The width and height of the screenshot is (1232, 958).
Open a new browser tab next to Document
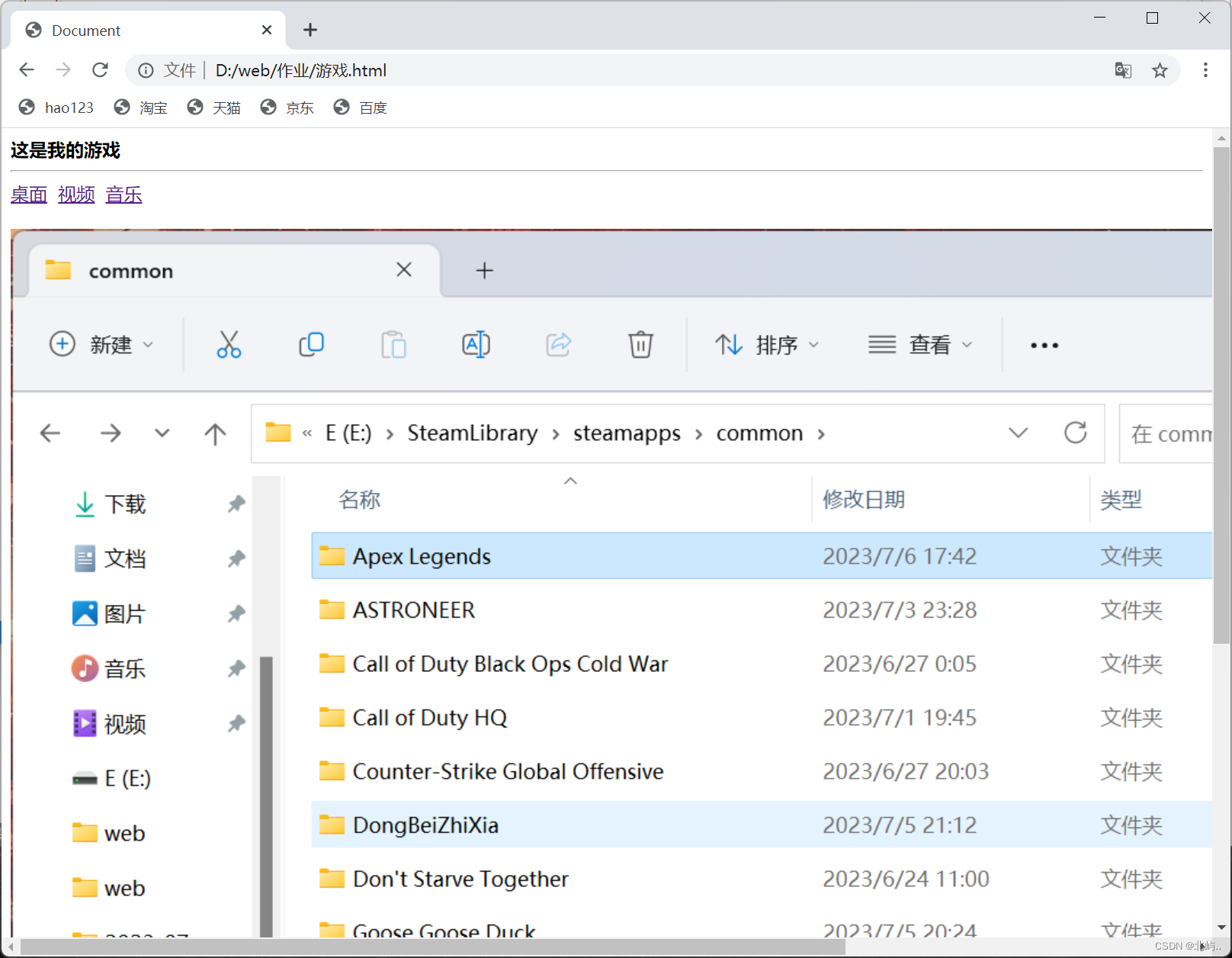310,30
